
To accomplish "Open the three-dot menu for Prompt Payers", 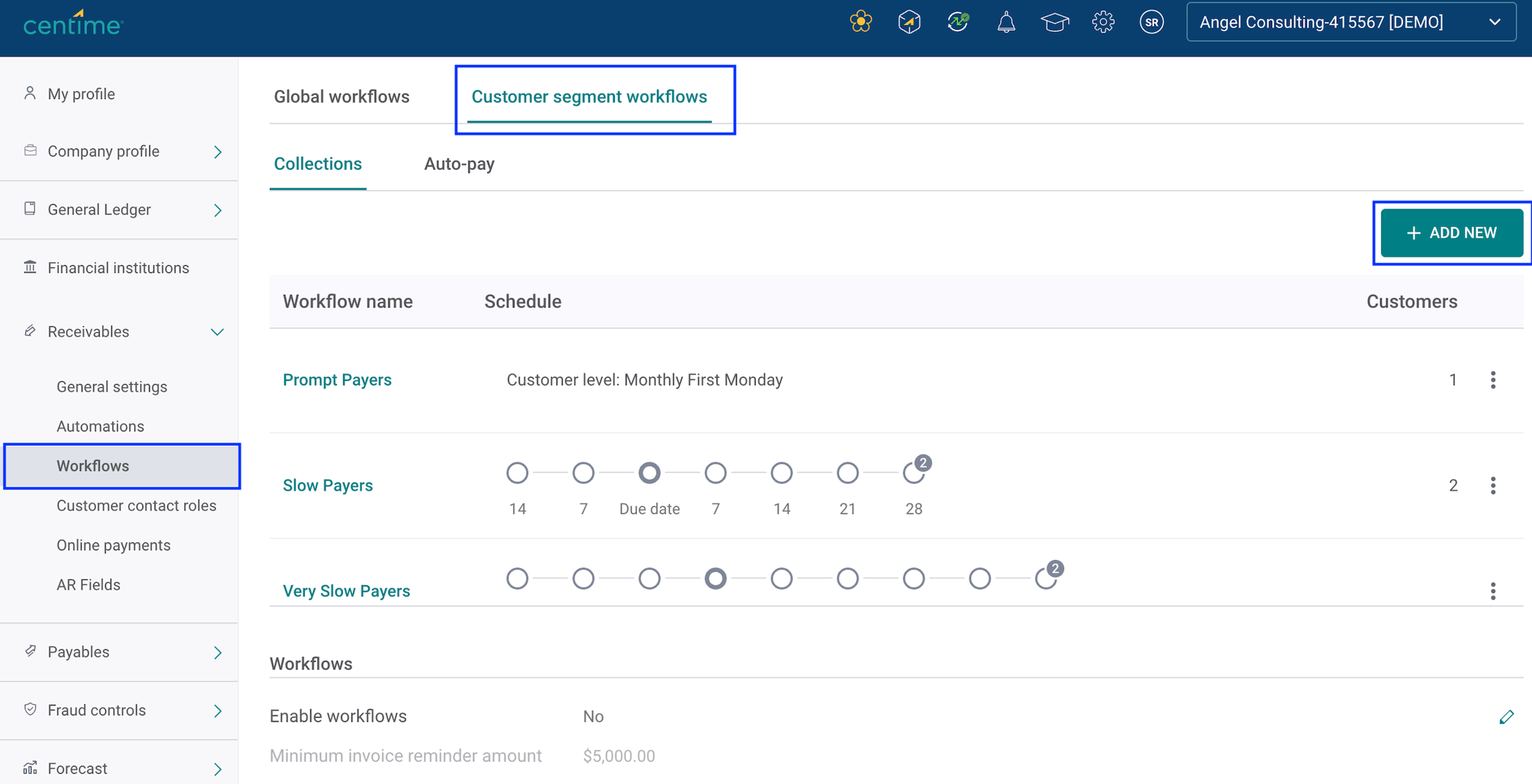I will tap(1492, 379).
